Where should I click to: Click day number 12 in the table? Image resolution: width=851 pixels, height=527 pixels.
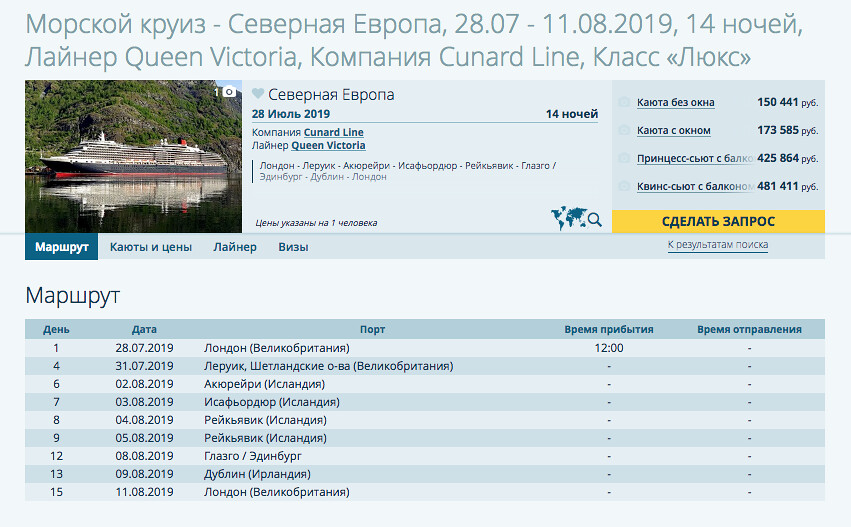tap(56, 456)
